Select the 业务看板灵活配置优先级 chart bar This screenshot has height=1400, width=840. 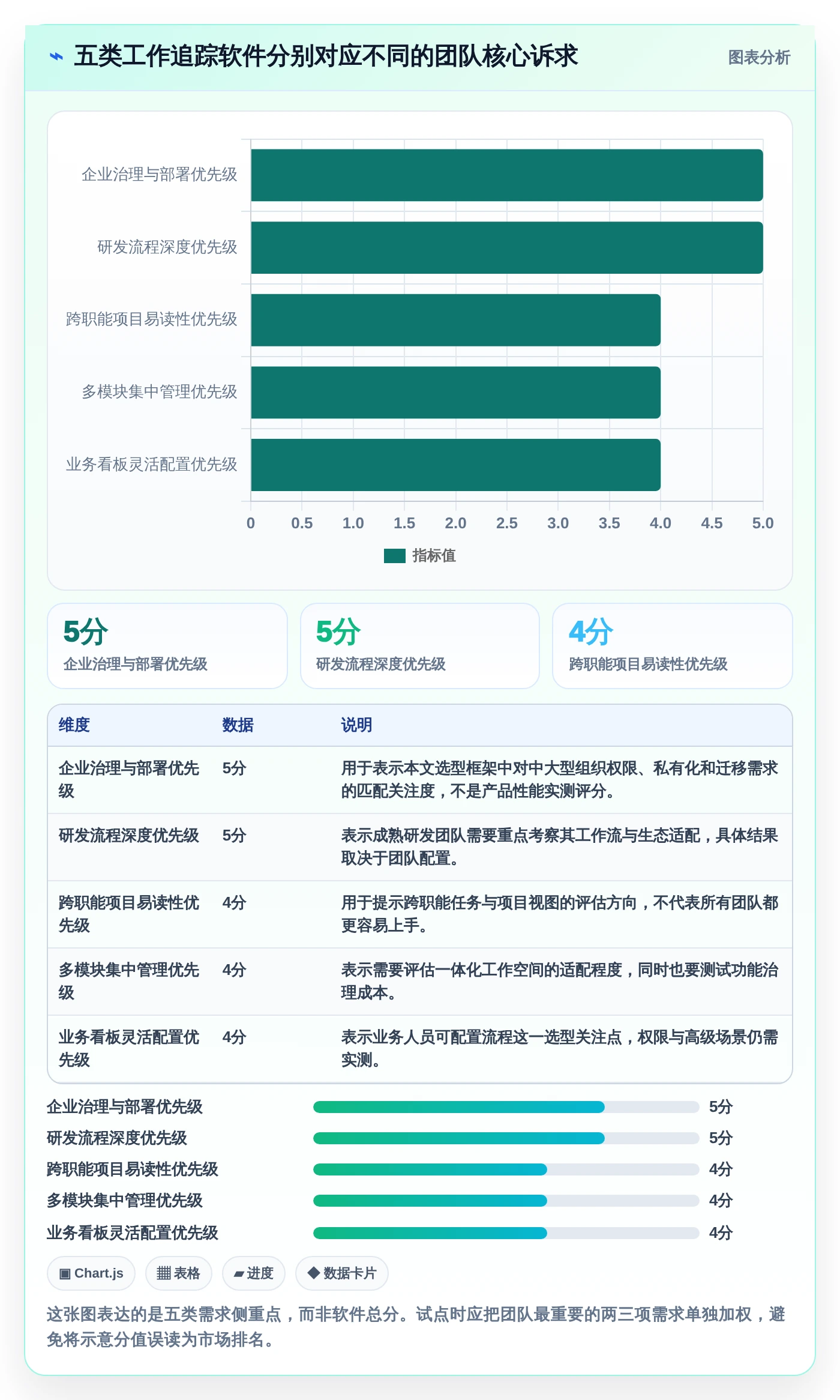[x=456, y=465]
